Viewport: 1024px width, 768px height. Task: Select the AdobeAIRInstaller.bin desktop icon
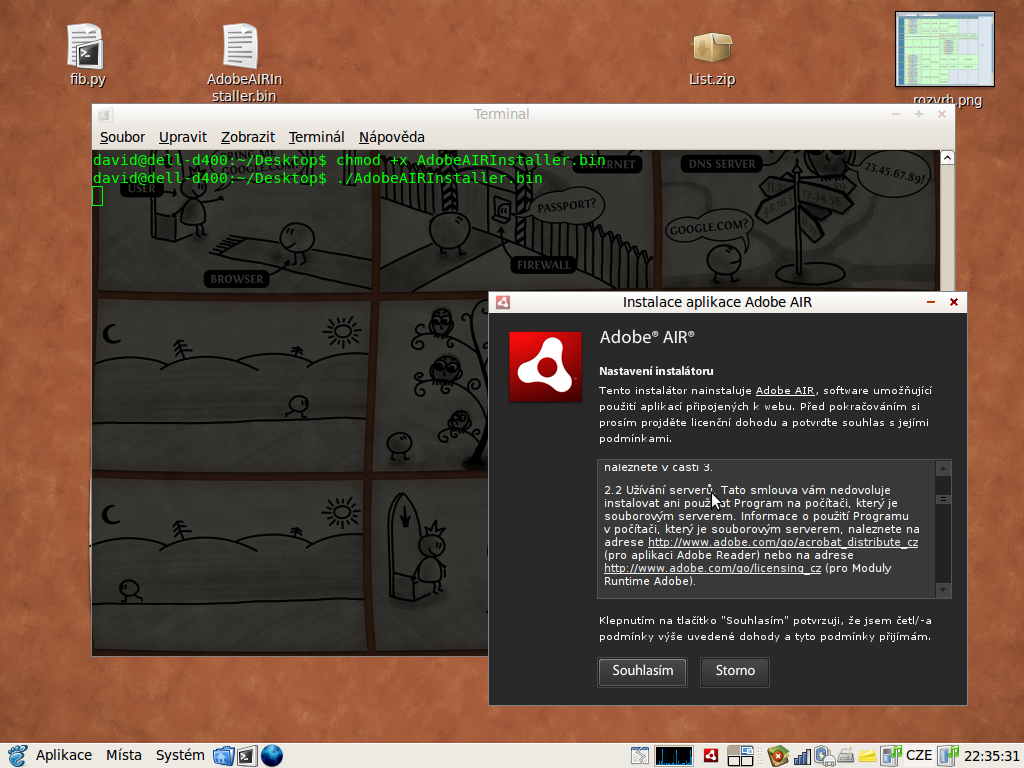tap(240, 47)
